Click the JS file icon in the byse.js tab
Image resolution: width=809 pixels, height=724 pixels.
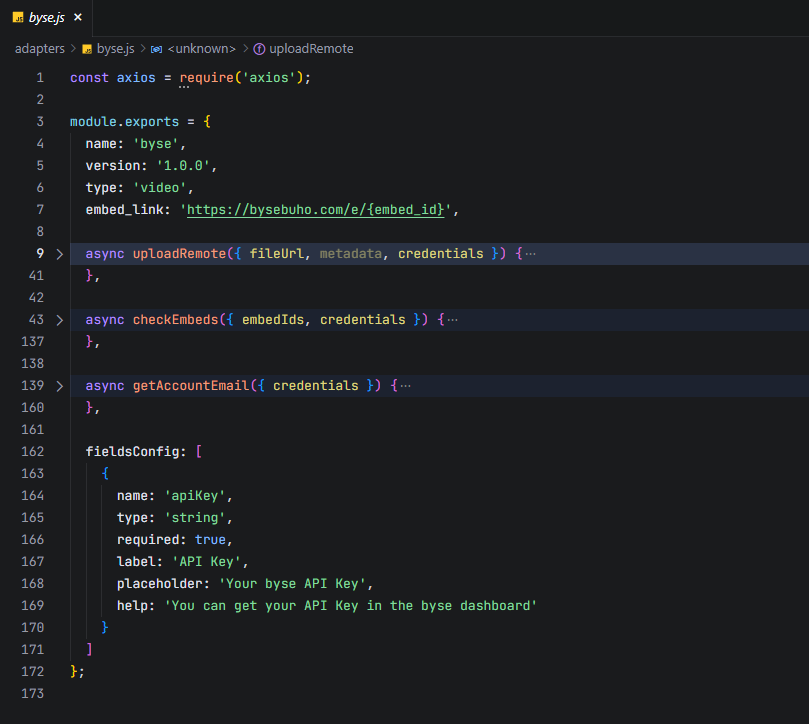coord(17,18)
